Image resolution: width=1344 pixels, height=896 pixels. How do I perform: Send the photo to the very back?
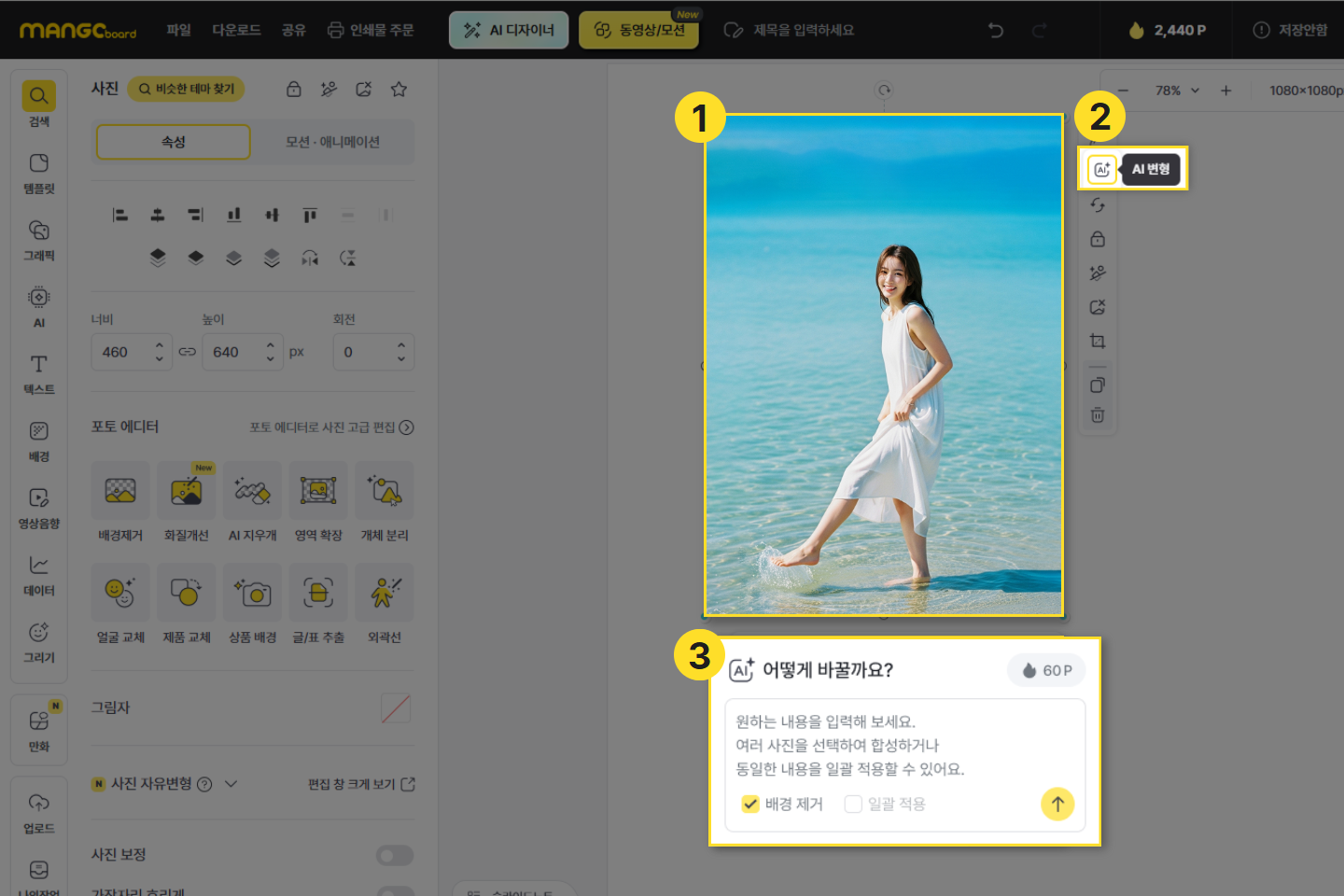point(272,258)
